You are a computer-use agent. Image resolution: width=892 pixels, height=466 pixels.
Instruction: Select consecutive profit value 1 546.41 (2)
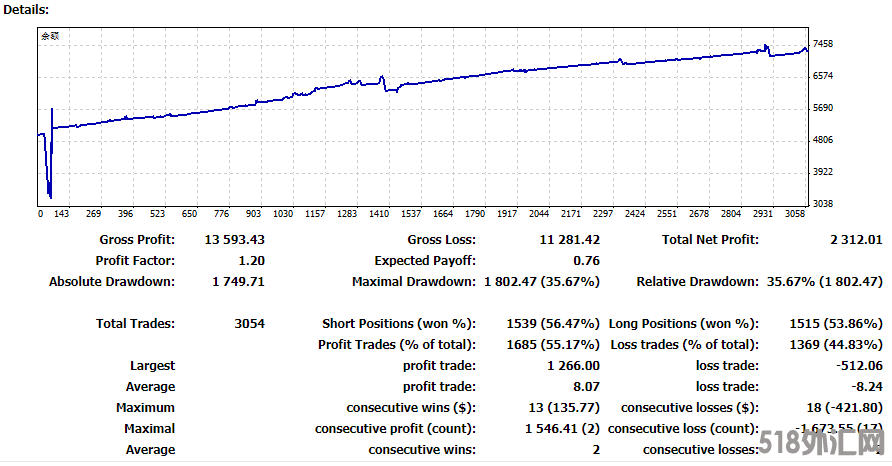click(562, 429)
